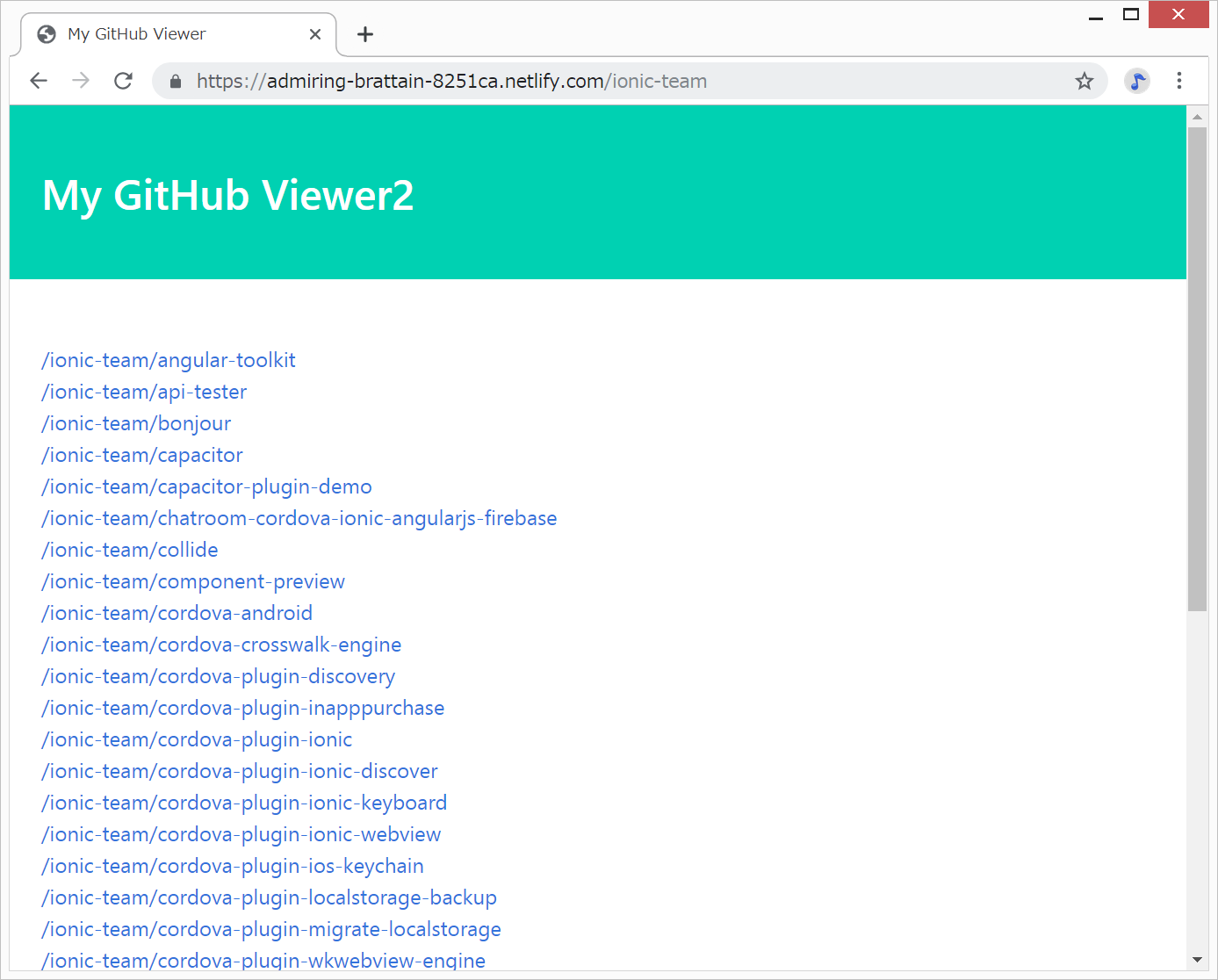Open cordova-plugin-localstorage-backup link
The height and width of the screenshot is (980, 1218).
270,897
